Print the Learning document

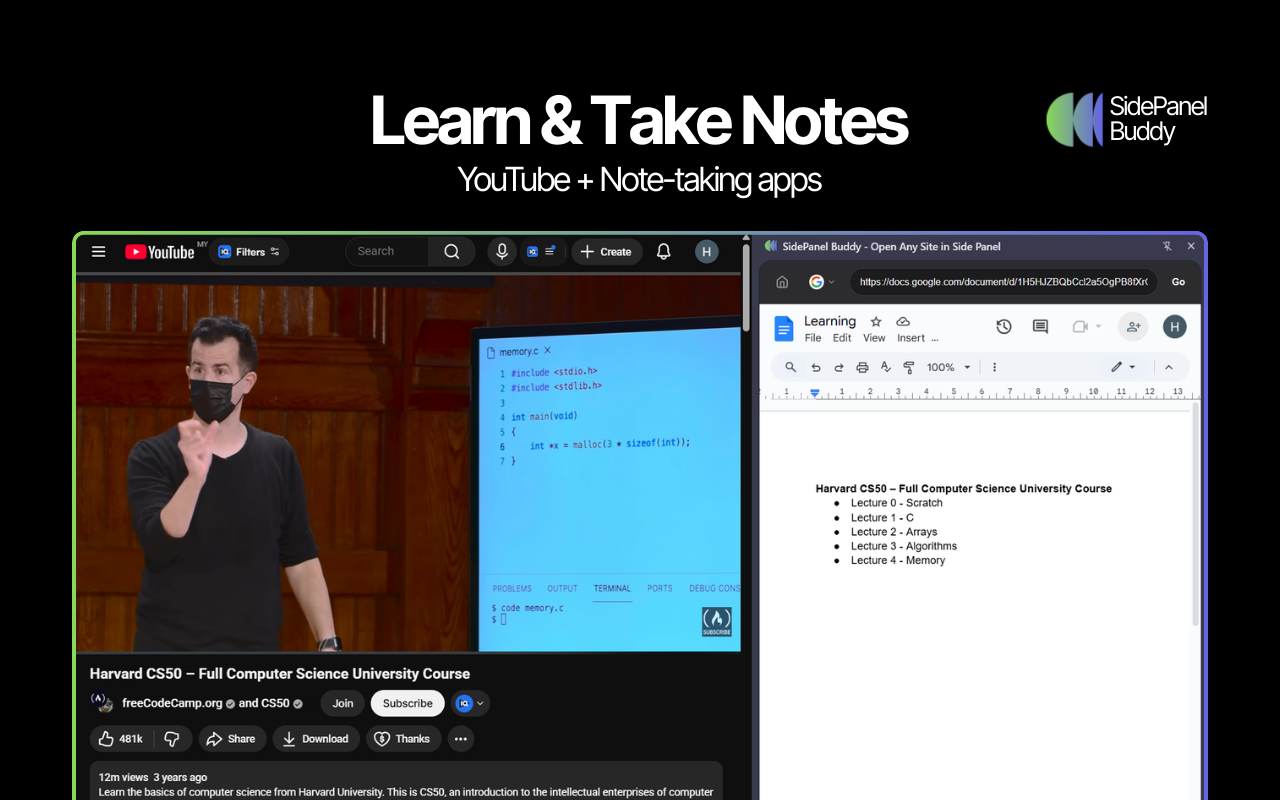point(862,367)
